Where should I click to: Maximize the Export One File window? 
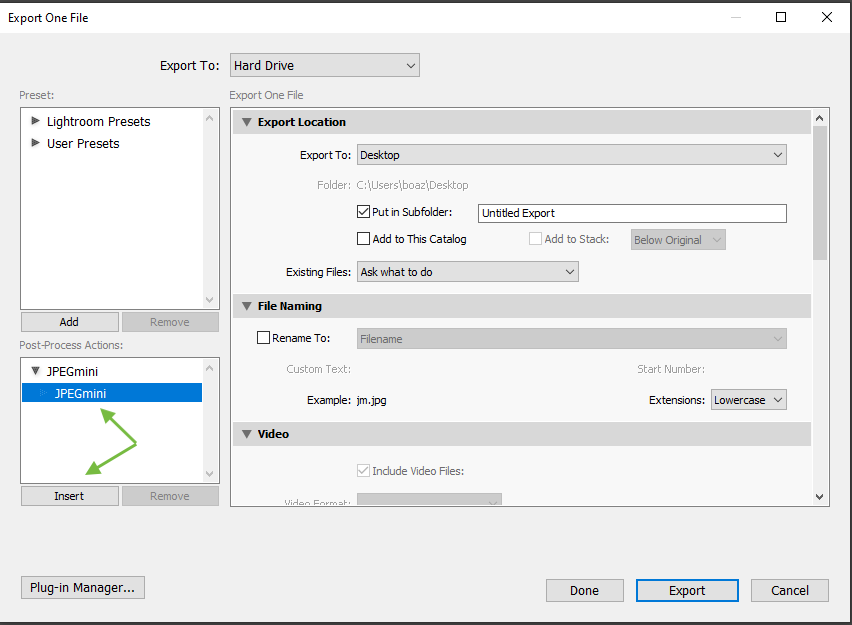pyautogui.click(x=781, y=17)
